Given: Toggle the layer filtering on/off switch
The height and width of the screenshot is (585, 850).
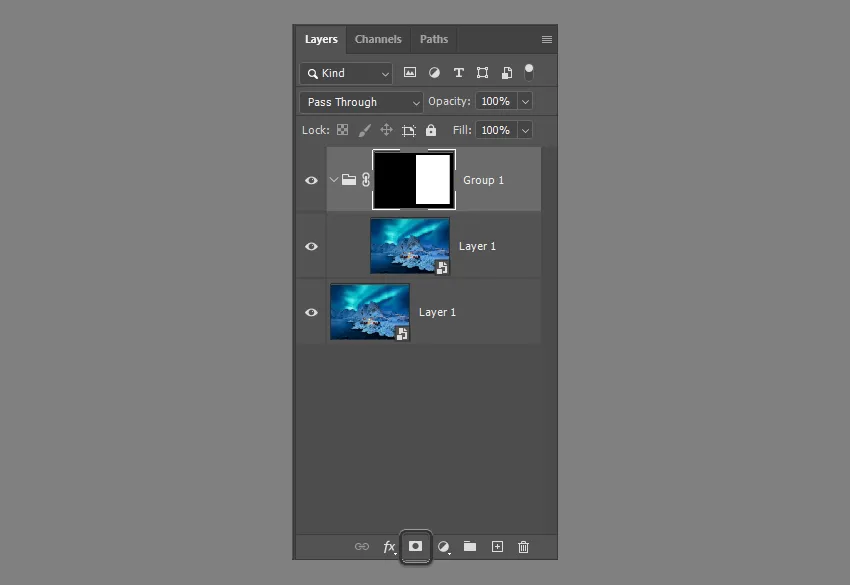Looking at the screenshot, I should coord(529,72).
